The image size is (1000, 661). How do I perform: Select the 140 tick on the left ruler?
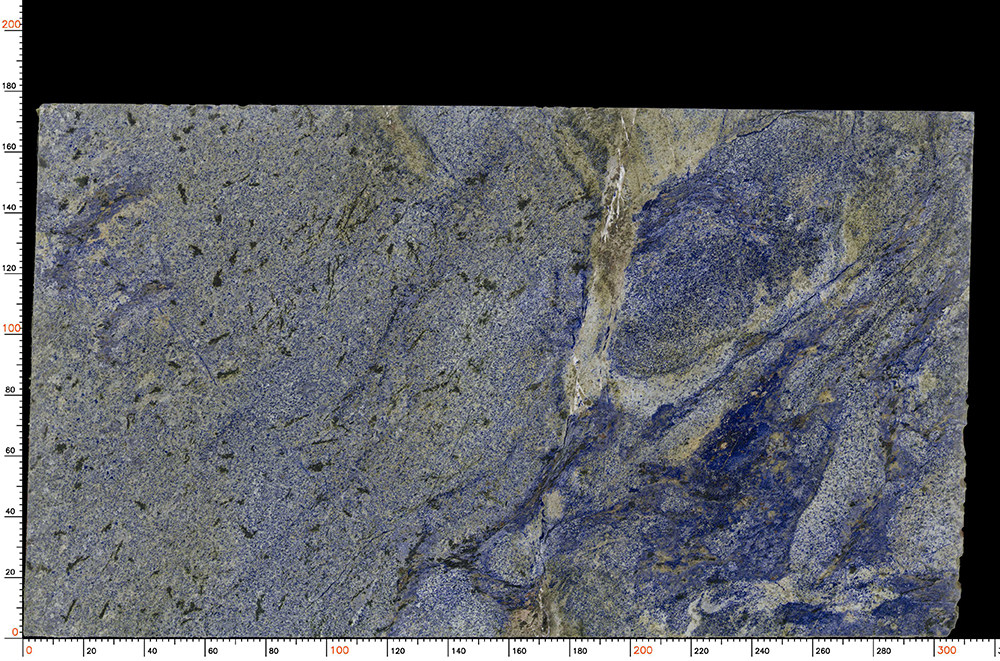click(x=12, y=207)
